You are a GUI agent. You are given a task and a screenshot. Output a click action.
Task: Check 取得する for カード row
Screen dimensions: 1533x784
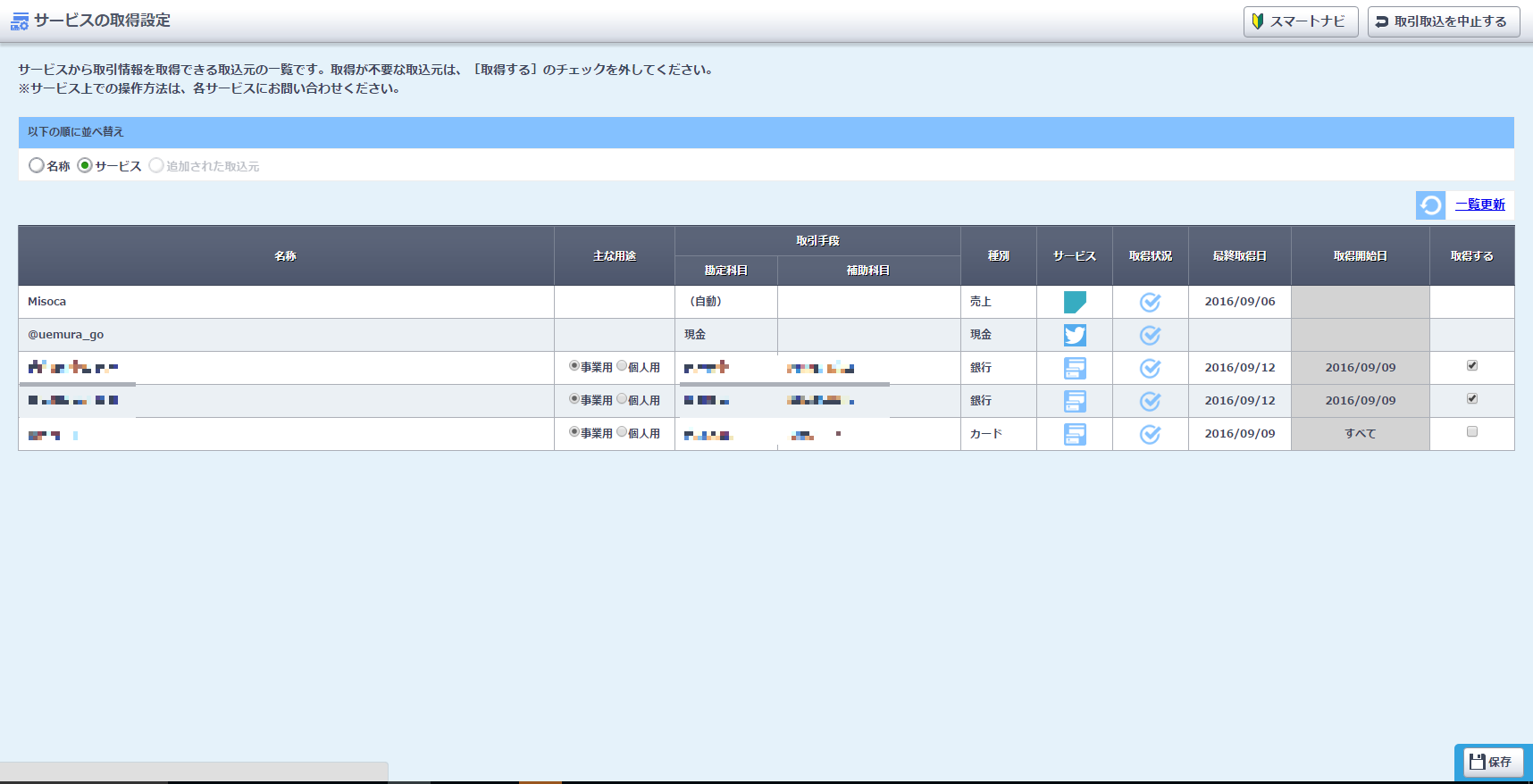(1472, 431)
